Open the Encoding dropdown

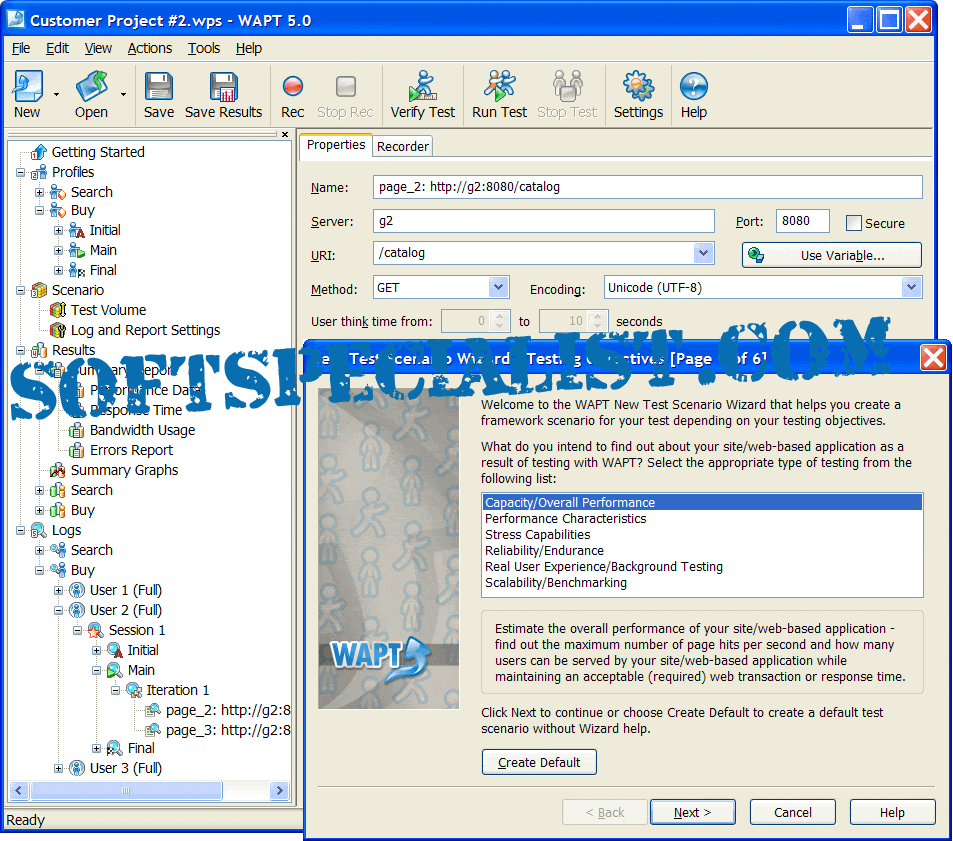click(911, 287)
